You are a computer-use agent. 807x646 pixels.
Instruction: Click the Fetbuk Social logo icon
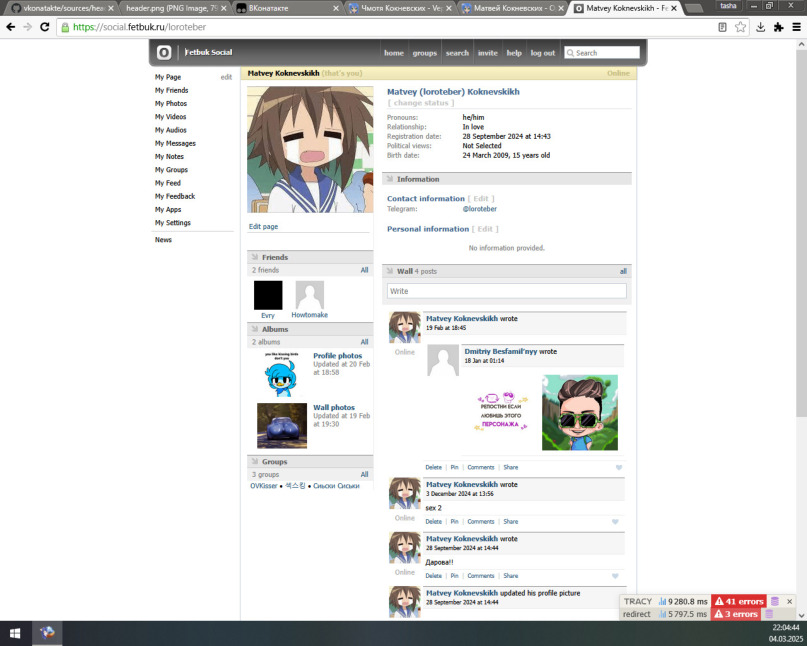click(164, 53)
